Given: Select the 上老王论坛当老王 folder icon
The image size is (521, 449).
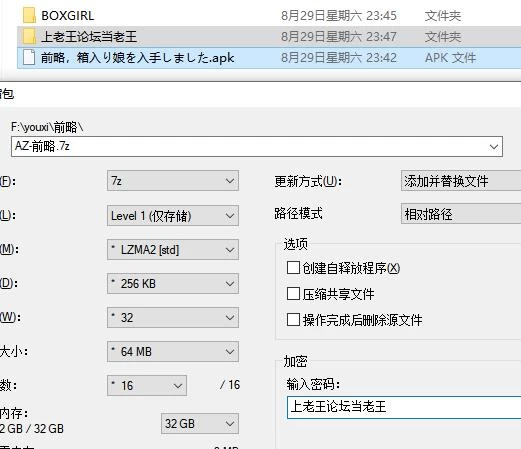Looking at the screenshot, I should [x=29, y=36].
